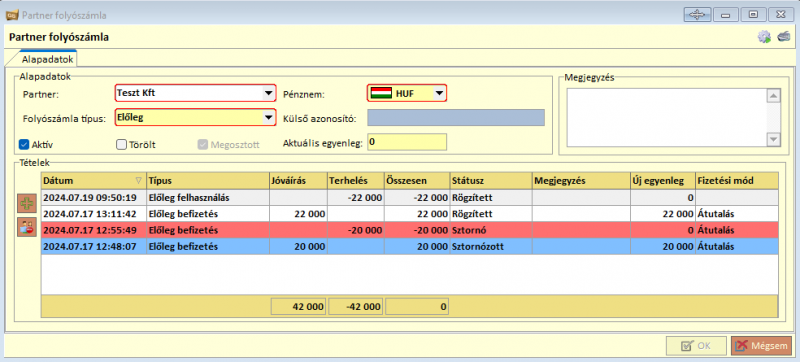
Task: Click the Sztornó status cell
Action: pyautogui.click(x=490, y=230)
